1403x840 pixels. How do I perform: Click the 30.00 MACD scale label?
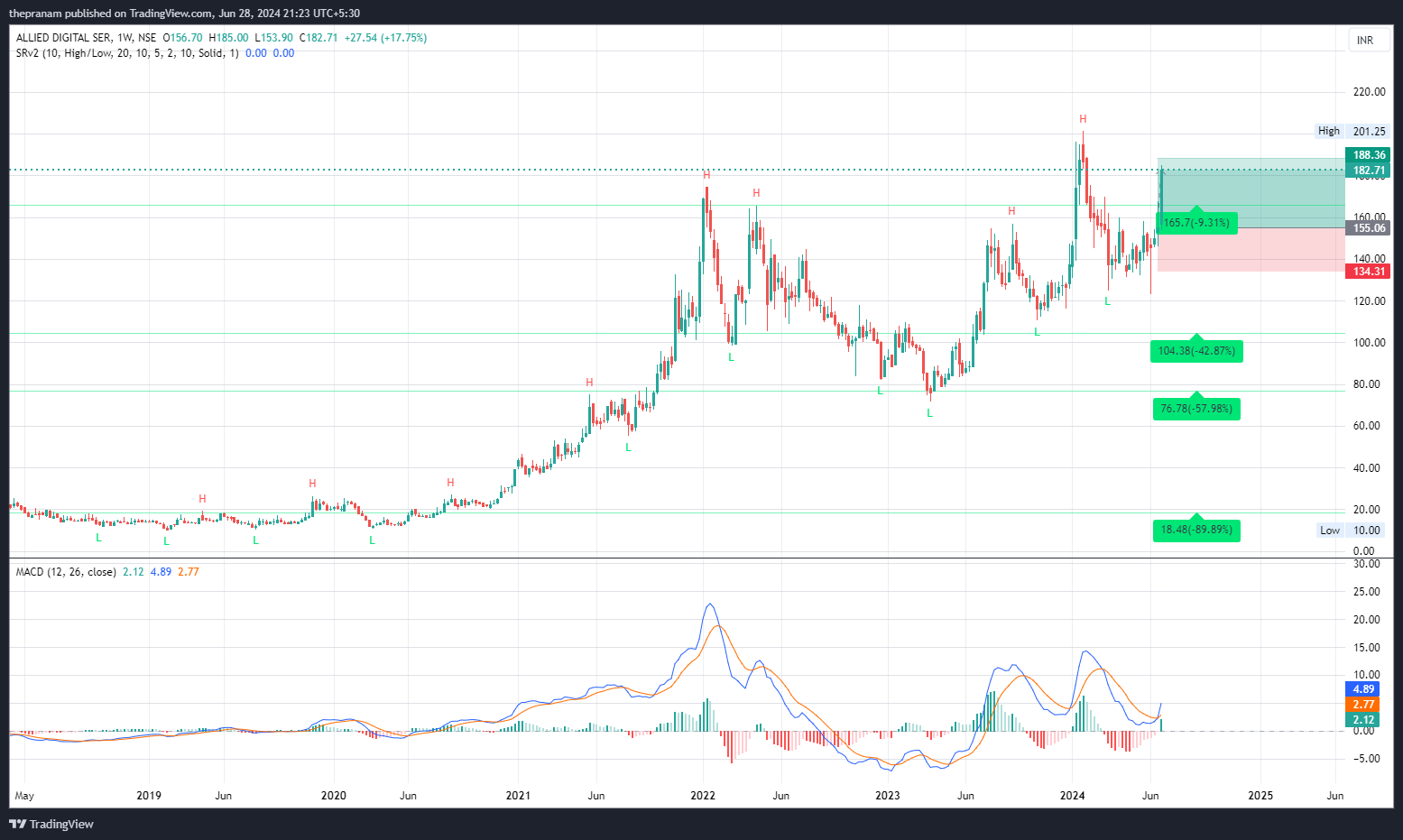click(x=1367, y=564)
